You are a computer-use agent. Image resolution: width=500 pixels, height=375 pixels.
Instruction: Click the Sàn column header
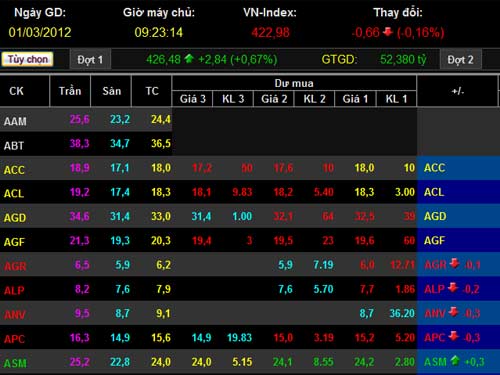[111, 91]
